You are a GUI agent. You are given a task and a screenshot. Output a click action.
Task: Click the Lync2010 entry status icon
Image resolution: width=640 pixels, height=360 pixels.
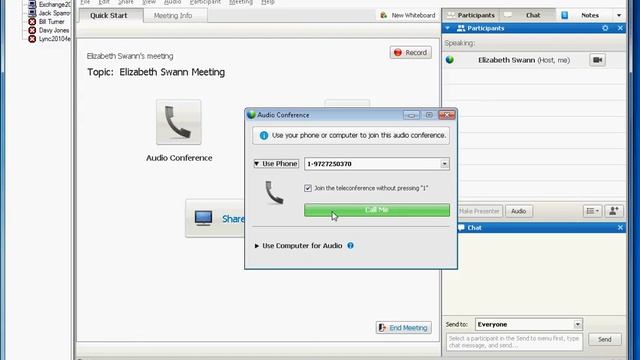coord(32,39)
